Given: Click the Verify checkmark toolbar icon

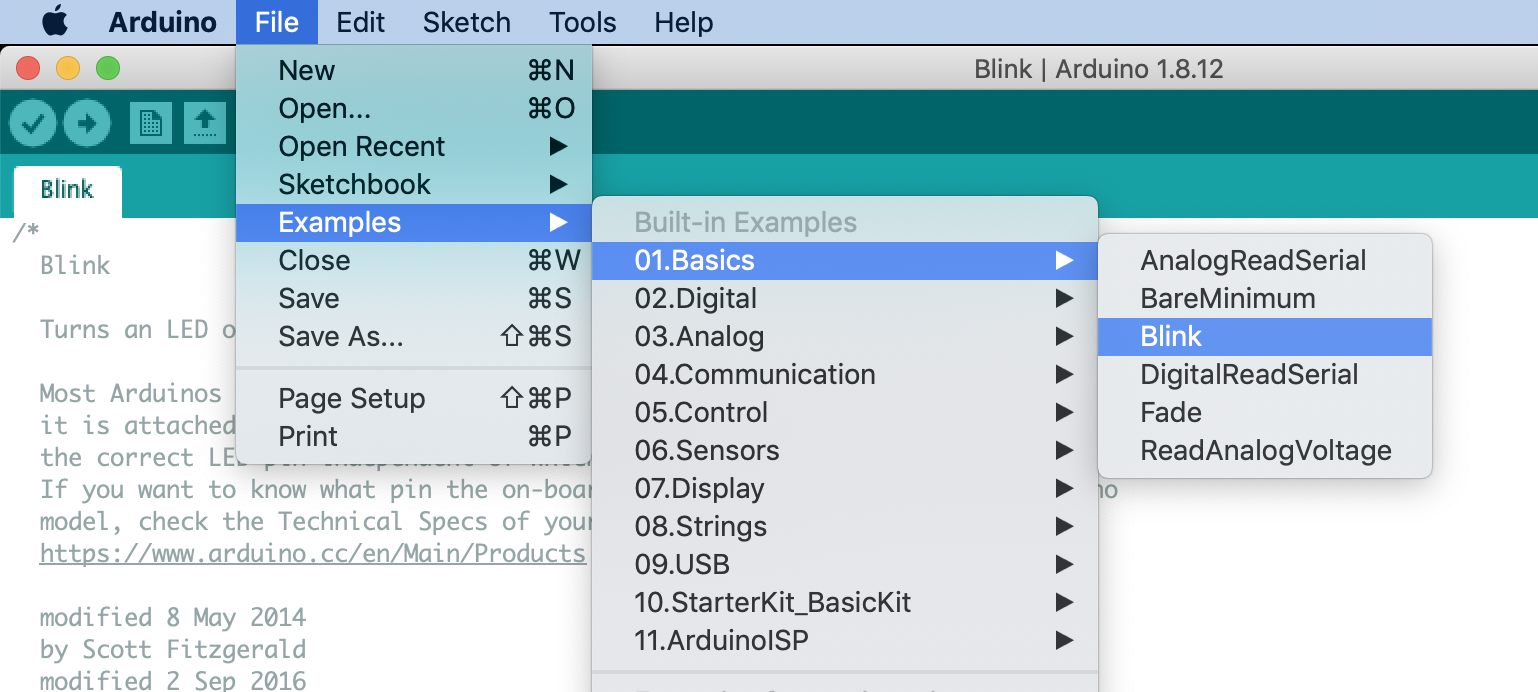Looking at the screenshot, I should [33, 124].
